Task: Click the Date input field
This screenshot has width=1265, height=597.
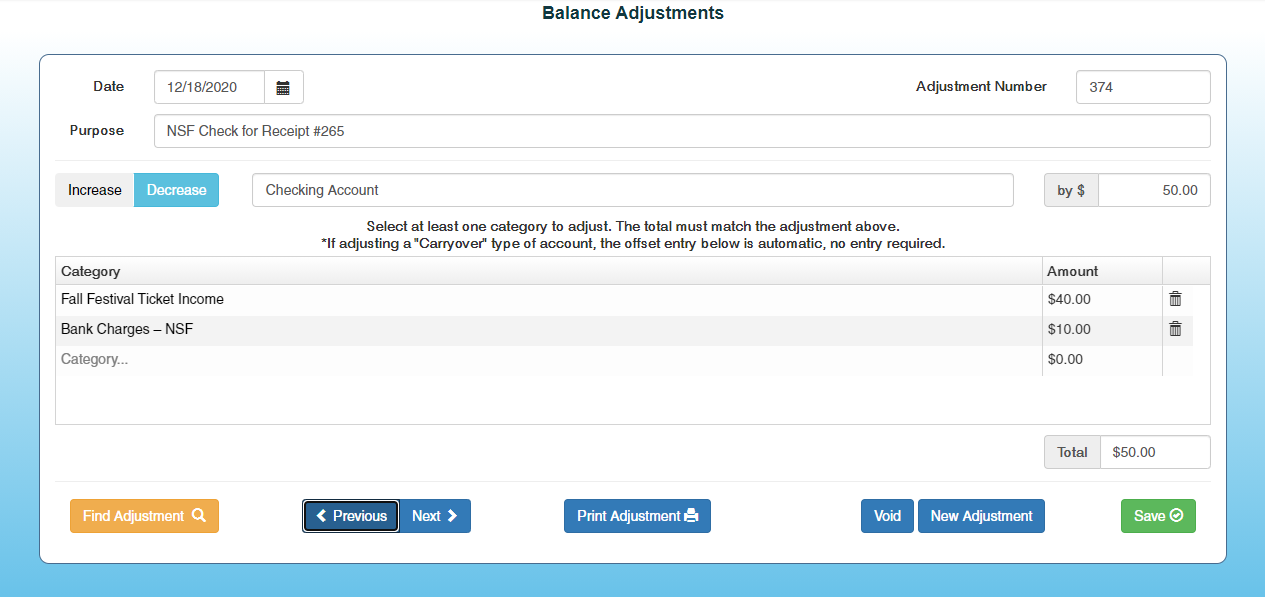Action: click(209, 88)
